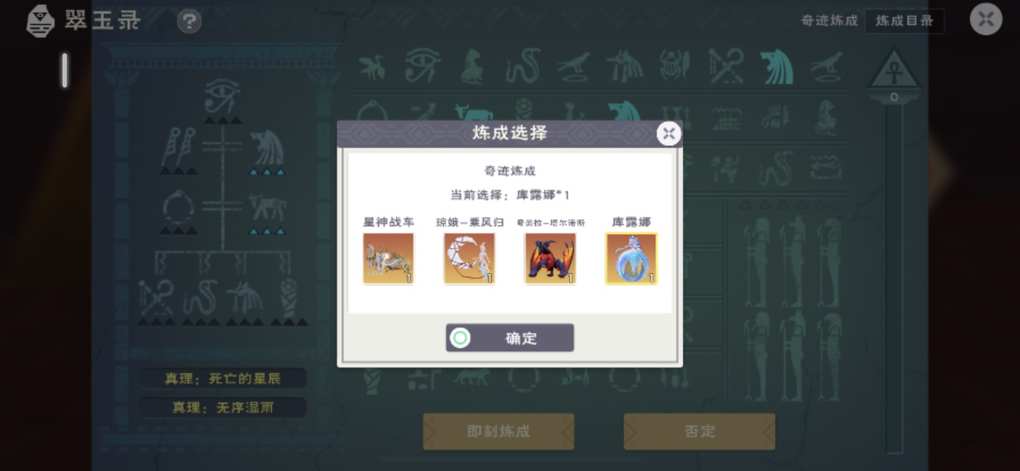The height and width of the screenshot is (471, 1020).
Task: Select the highlighted lion head glyph in top row
Action: point(777,66)
